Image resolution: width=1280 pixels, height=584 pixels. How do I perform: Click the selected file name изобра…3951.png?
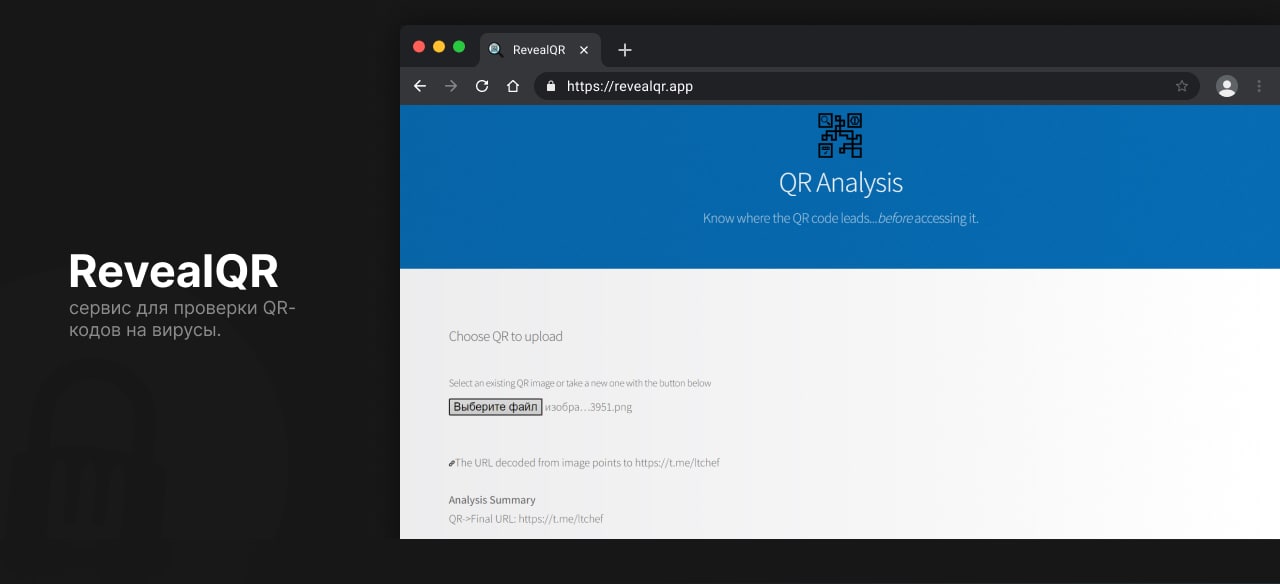click(588, 407)
